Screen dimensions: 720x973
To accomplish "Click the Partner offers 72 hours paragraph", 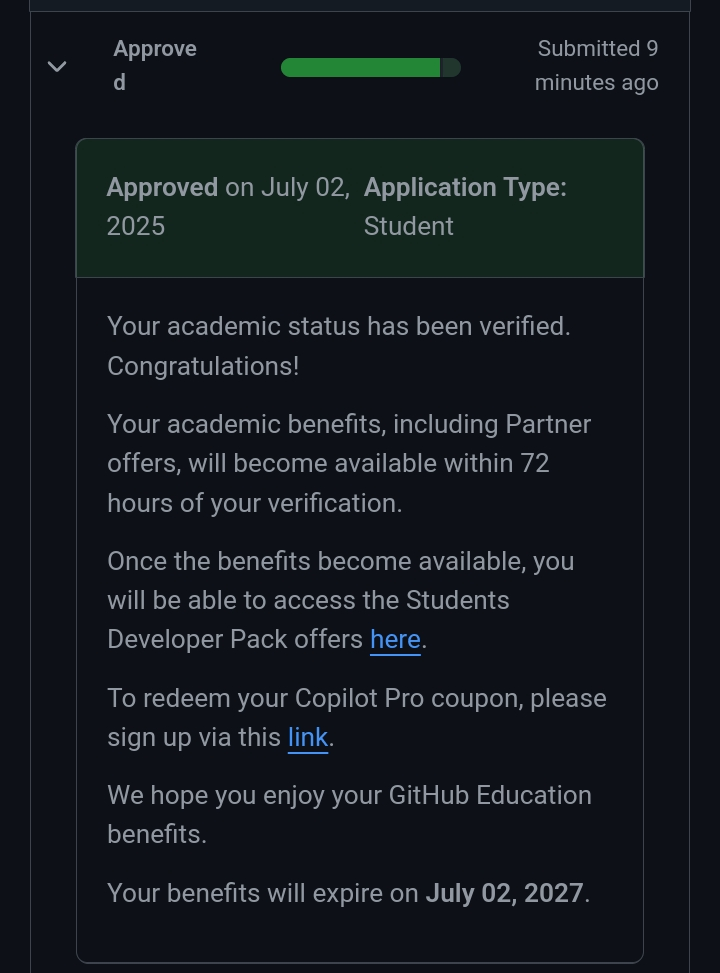I will [x=348, y=464].
